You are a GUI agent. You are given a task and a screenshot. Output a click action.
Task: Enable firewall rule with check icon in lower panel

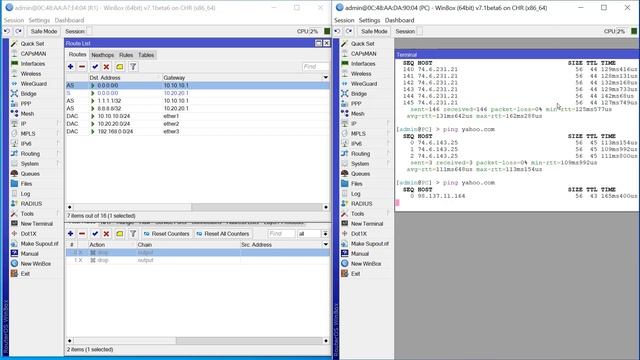click(95, 233)
